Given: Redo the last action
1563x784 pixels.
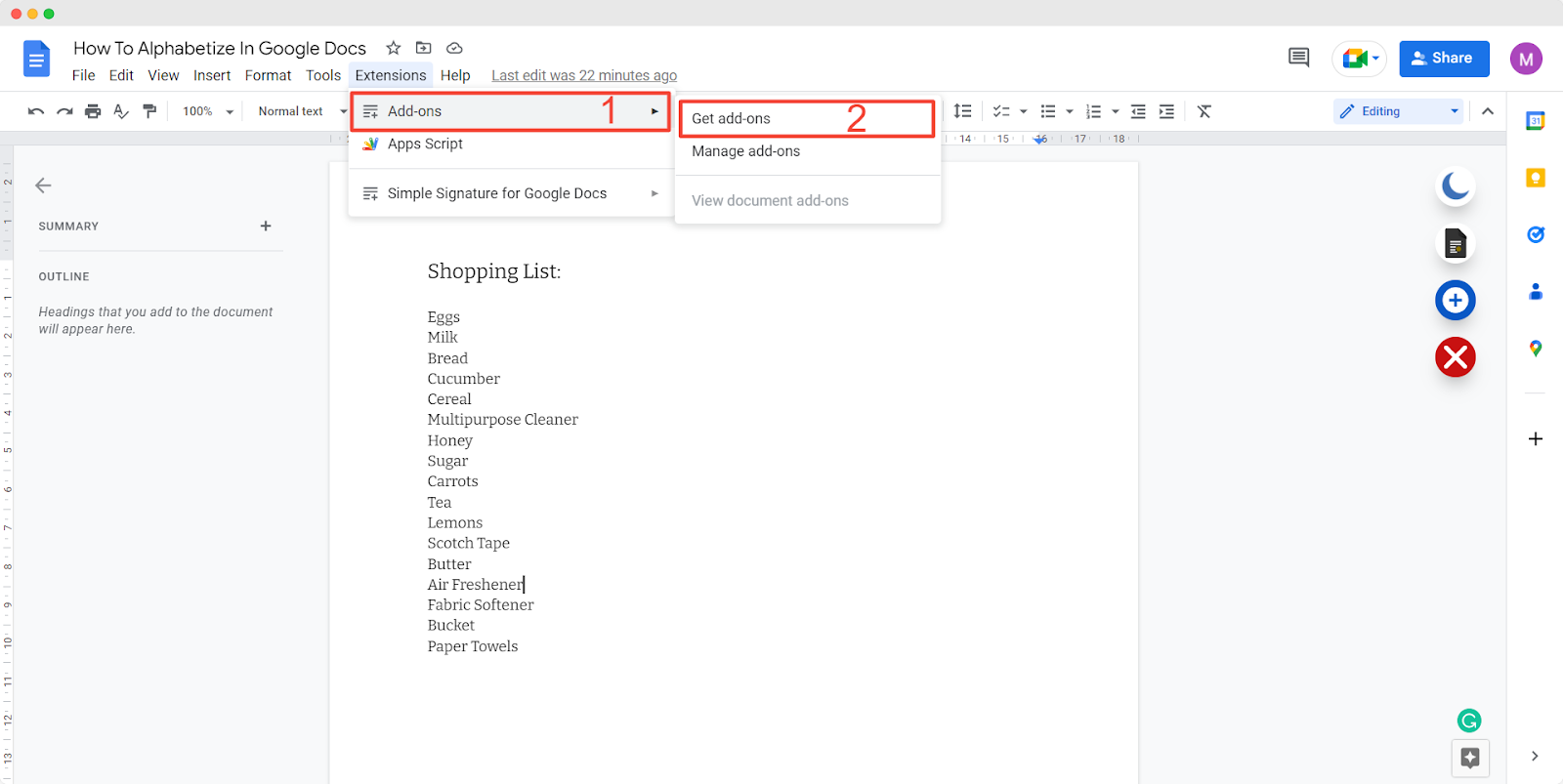Looking at the screenshot, I should pyautogui.click(x=64, y=111).
